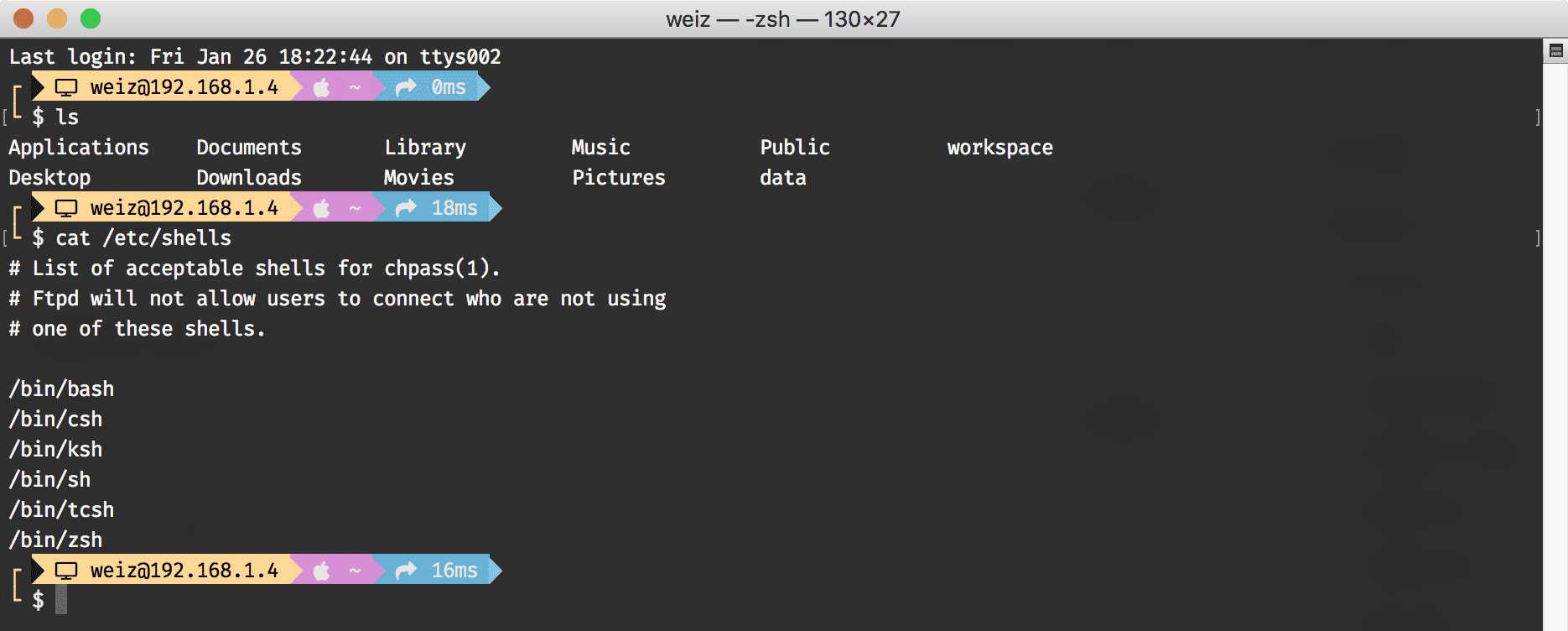Click the split pane icon above scrollbar
The image size is (1568, 631).
1556,52
